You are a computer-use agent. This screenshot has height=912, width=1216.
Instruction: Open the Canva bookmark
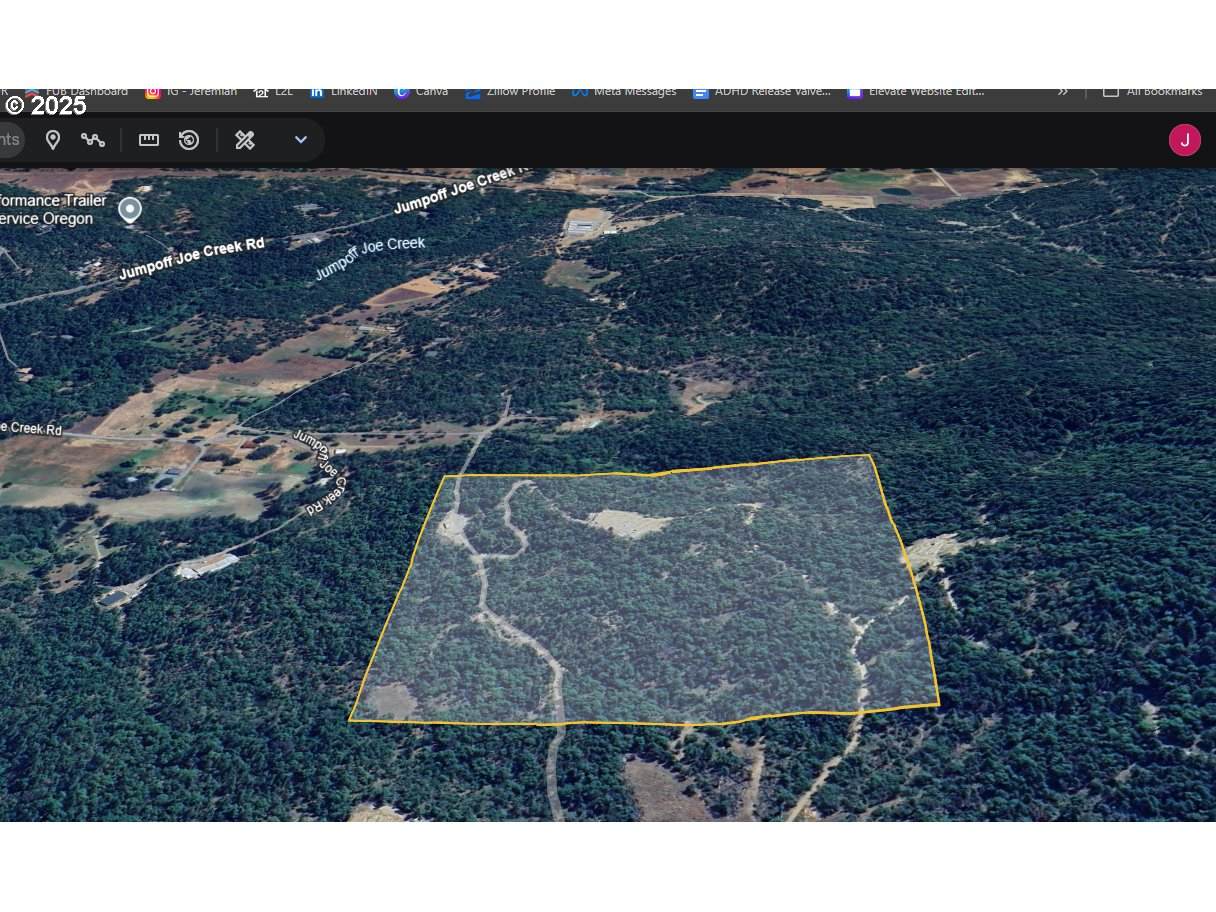pyautogui.click(x=421, y=91)
